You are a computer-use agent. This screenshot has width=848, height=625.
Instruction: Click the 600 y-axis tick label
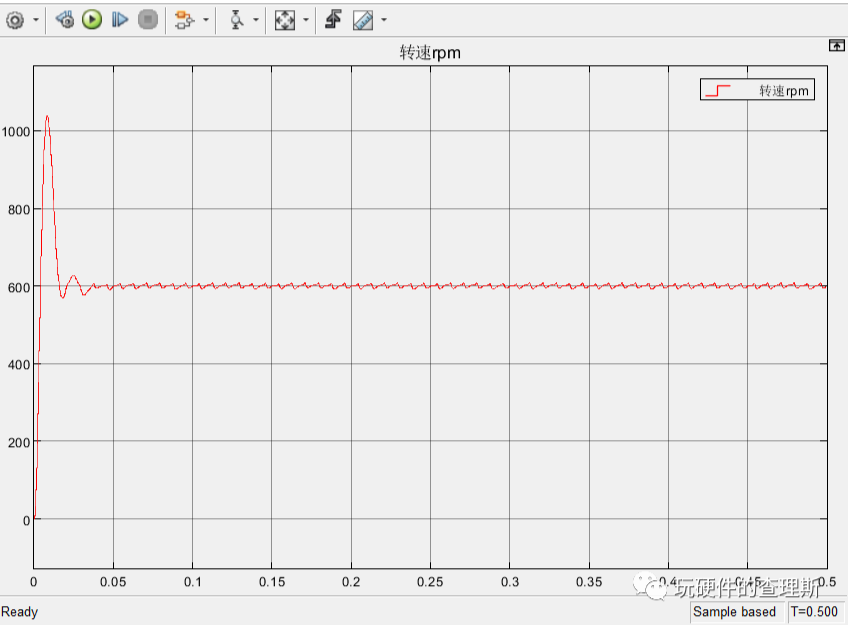(19, 288)
